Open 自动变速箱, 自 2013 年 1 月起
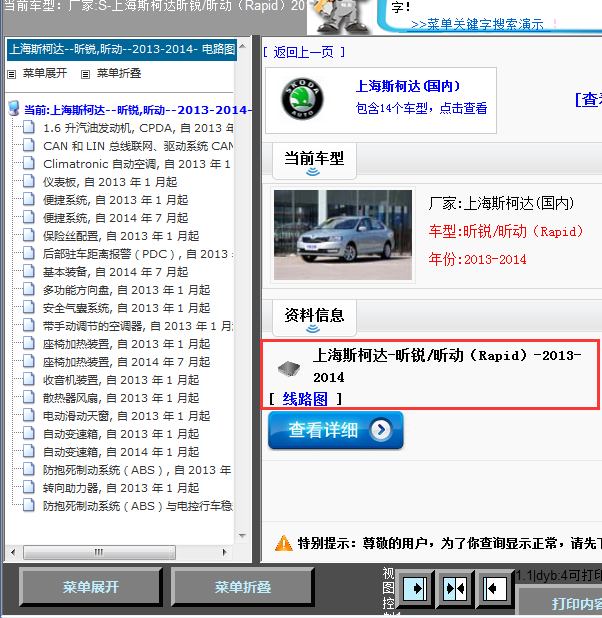This screenshot has width=602, height=618. coord(121,434)
